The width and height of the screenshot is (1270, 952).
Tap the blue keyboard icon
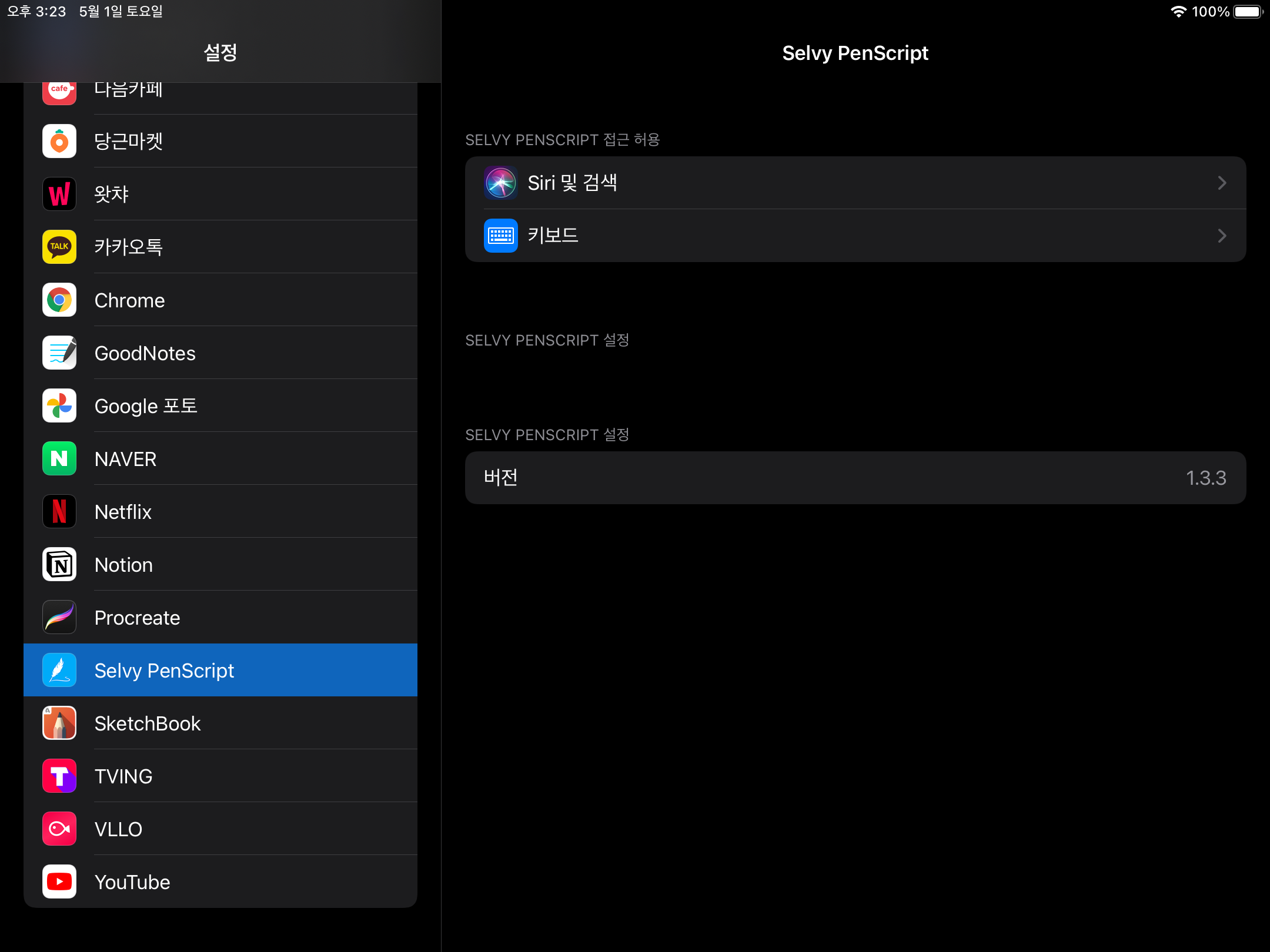tap(500, 236)
